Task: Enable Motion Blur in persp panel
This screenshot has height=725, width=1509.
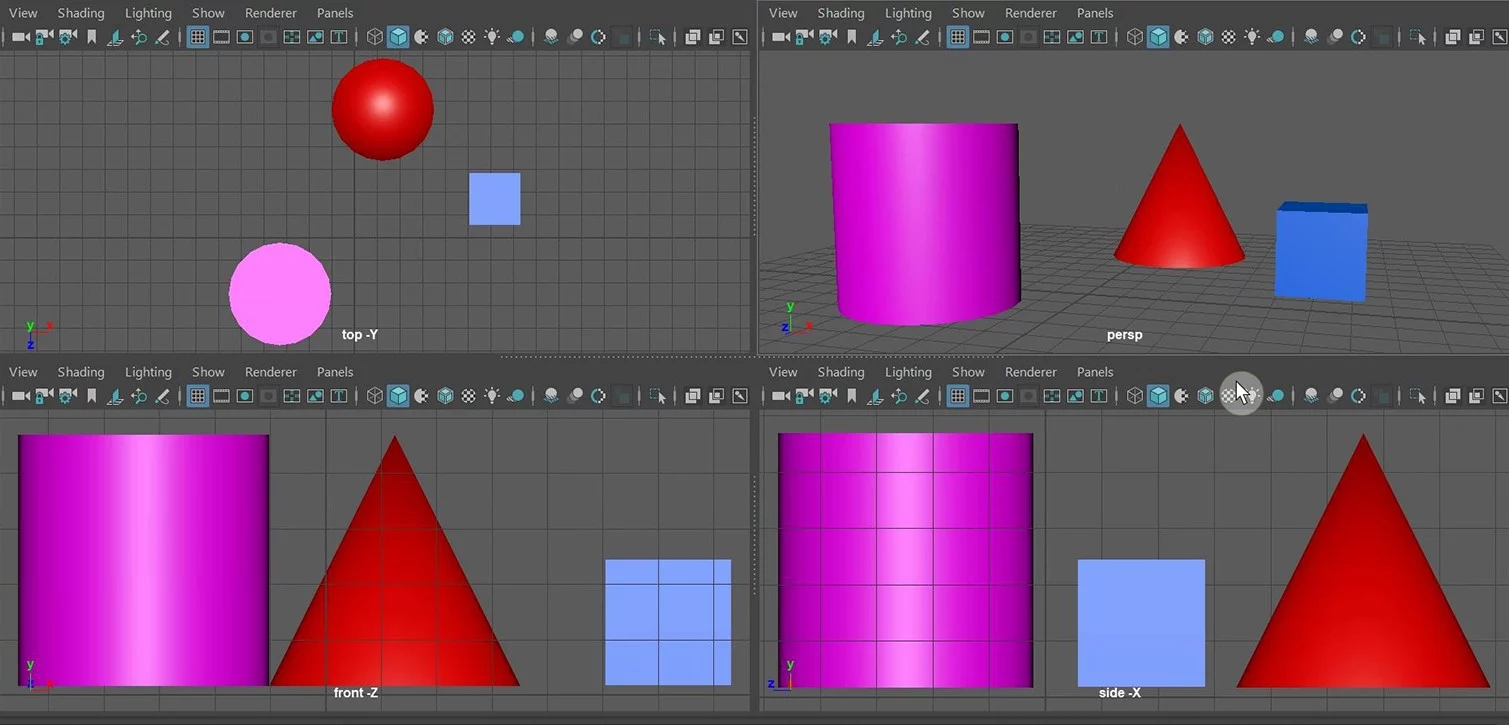Action: point(1335,37)
